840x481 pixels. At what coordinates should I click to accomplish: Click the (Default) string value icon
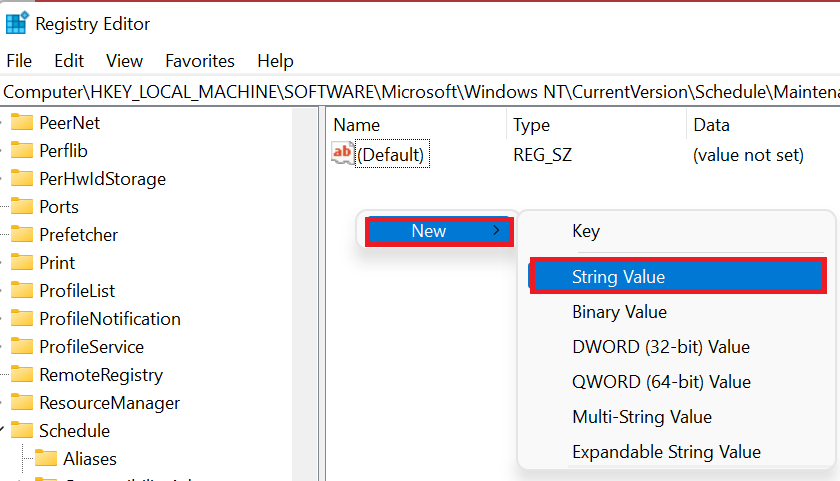342,153
